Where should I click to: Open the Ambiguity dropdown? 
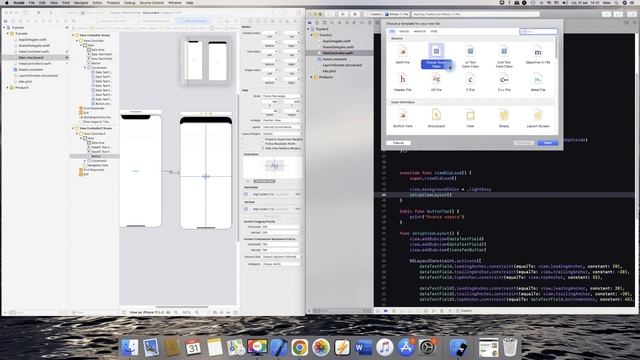[282, 264]
